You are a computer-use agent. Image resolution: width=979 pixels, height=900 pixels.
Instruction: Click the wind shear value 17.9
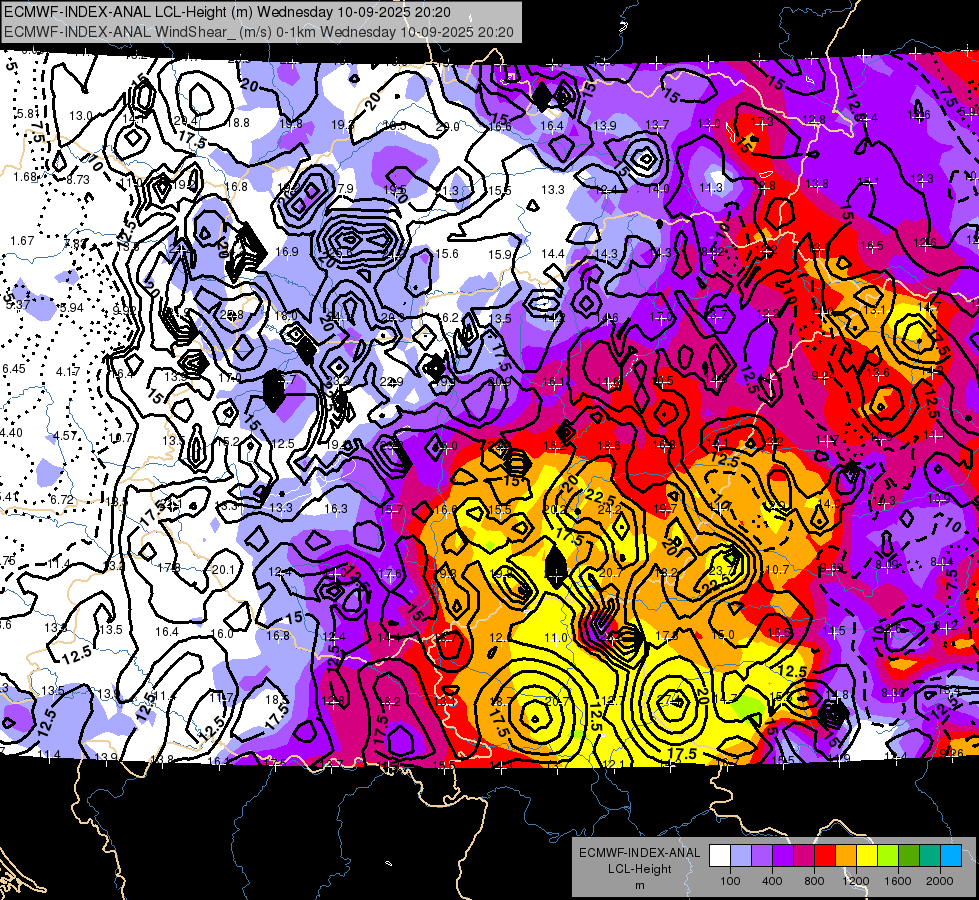[x=342, y=188]
